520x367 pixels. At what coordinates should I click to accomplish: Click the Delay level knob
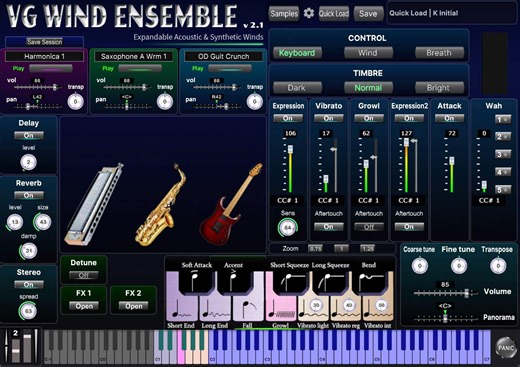pos(28,162)
